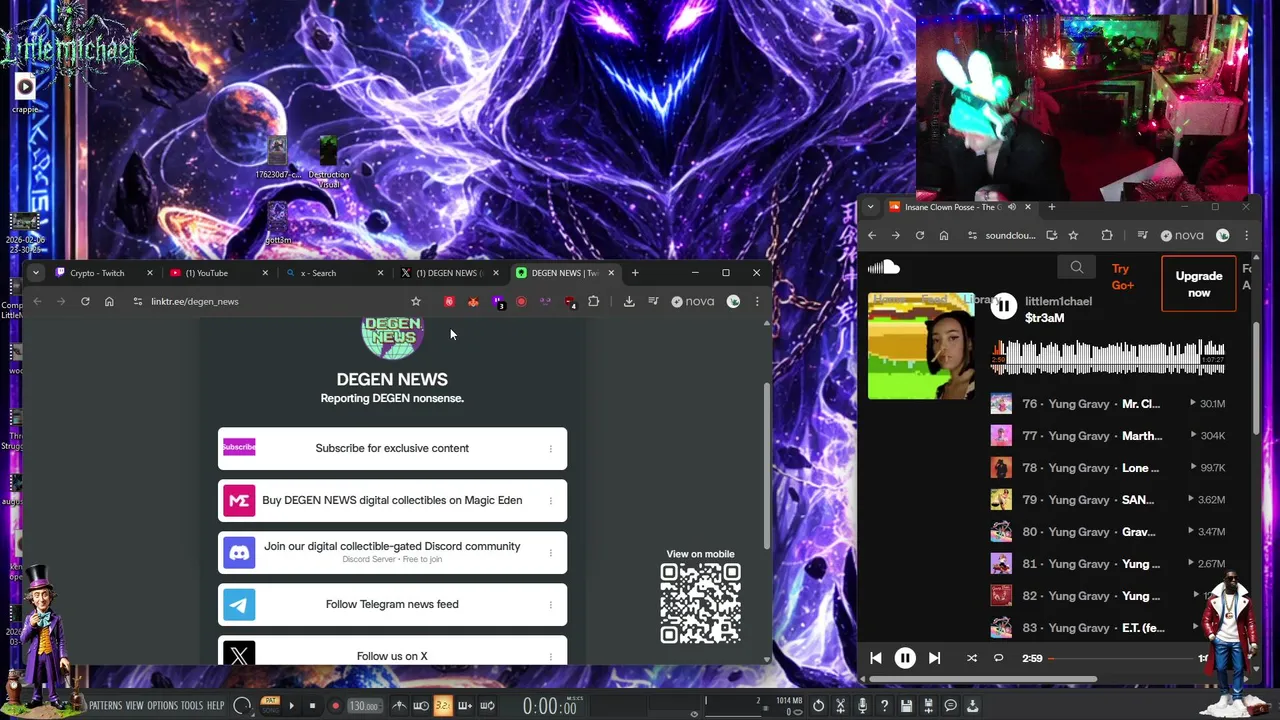The height and width of the screenshot is (720, 1280).
Task: Switch to (1) DEGEN NEWS X tab
Action: [x=450, y=272]
